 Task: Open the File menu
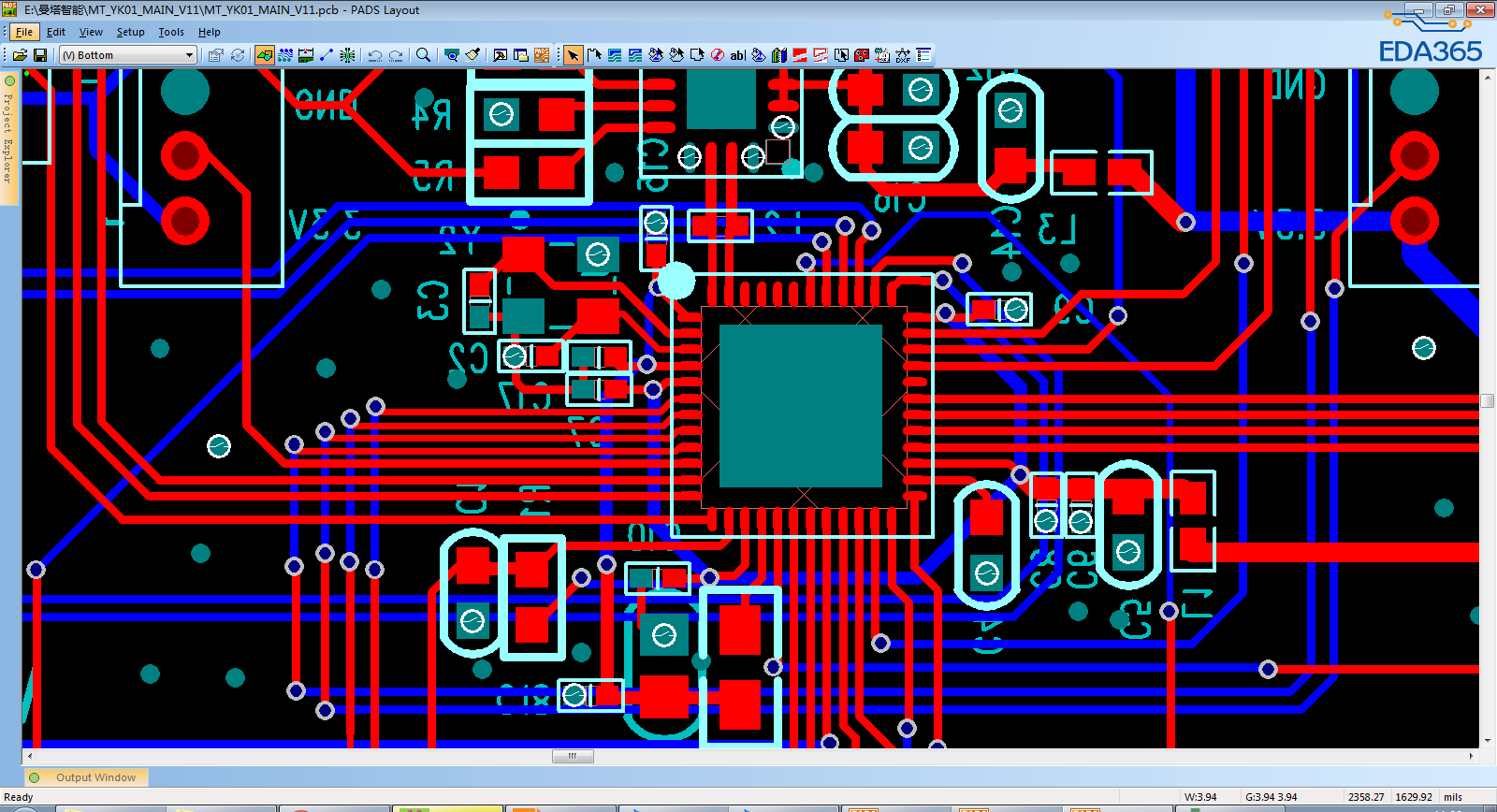tap(24, 32)
